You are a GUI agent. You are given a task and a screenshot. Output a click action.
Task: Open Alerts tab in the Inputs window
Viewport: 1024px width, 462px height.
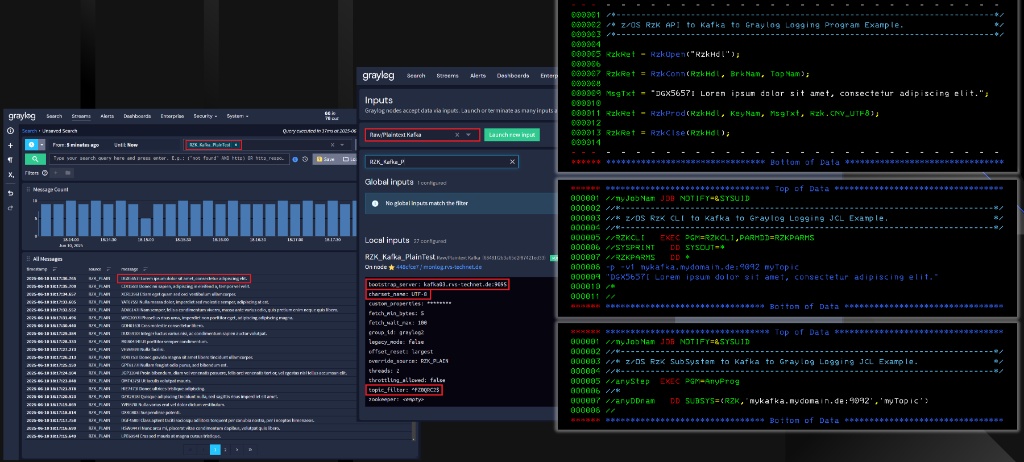point(477,76)
